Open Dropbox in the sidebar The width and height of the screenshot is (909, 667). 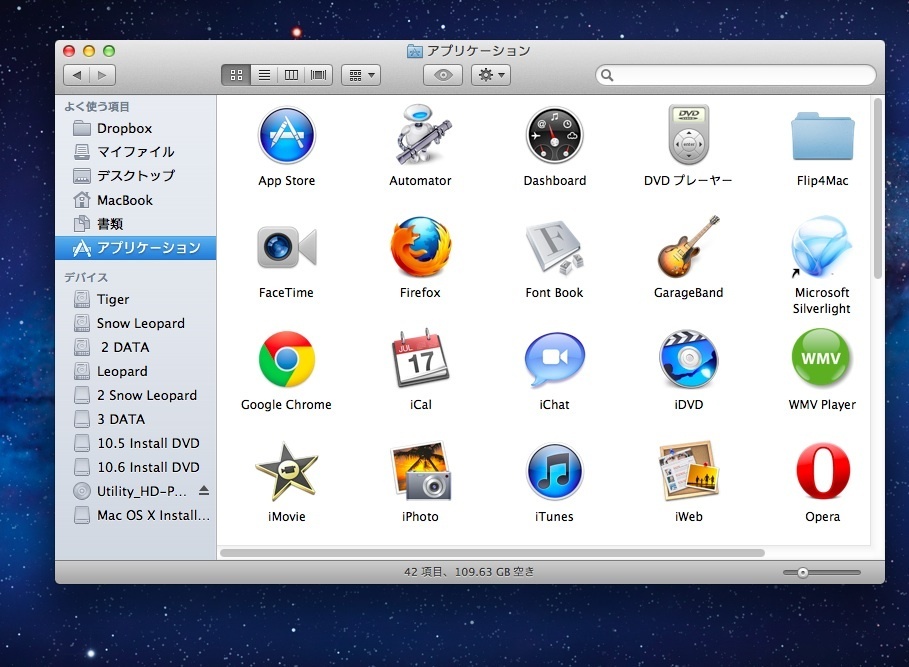pyautogui.click(x=136, y=128)
